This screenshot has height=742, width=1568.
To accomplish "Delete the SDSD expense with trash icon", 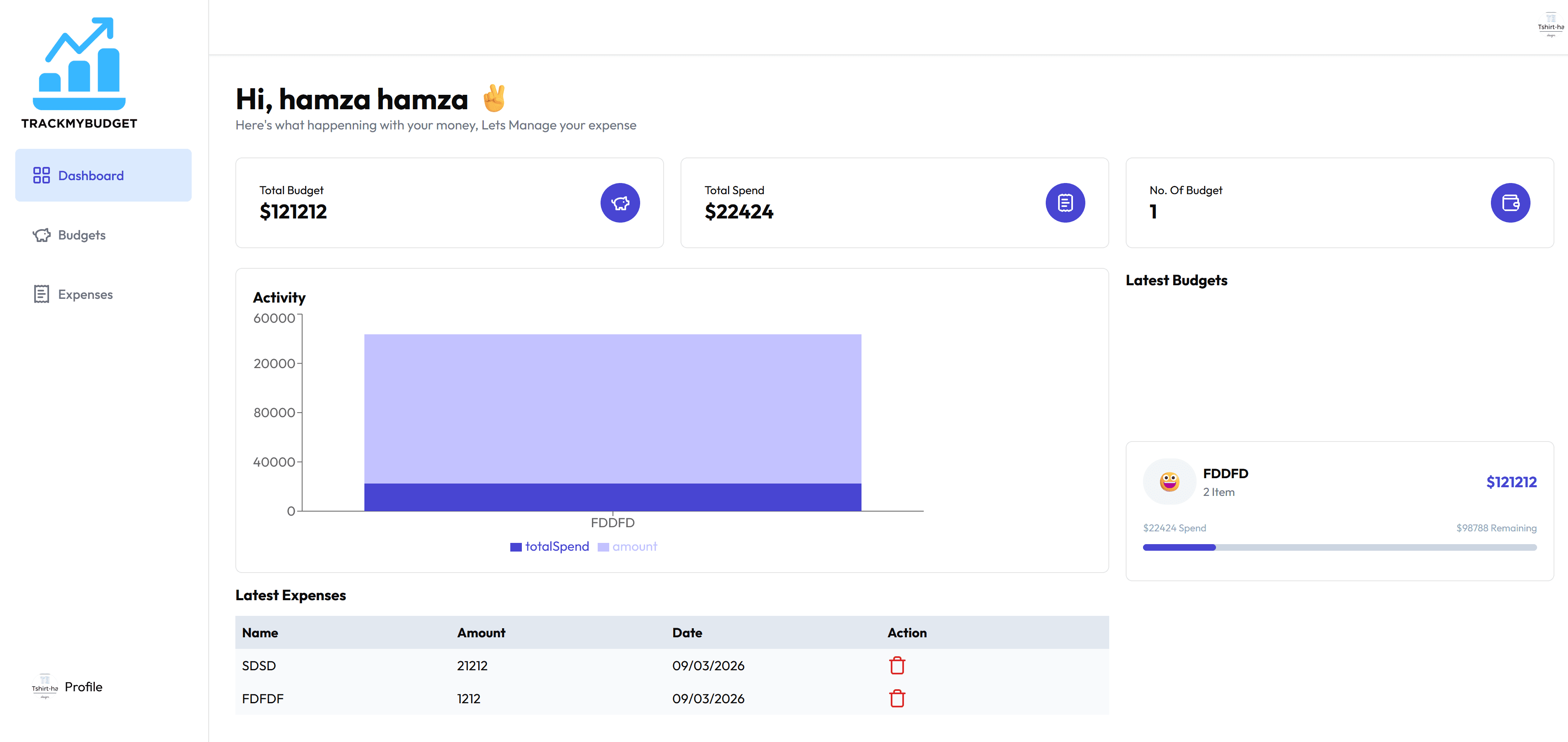I will tap(897, 665).
